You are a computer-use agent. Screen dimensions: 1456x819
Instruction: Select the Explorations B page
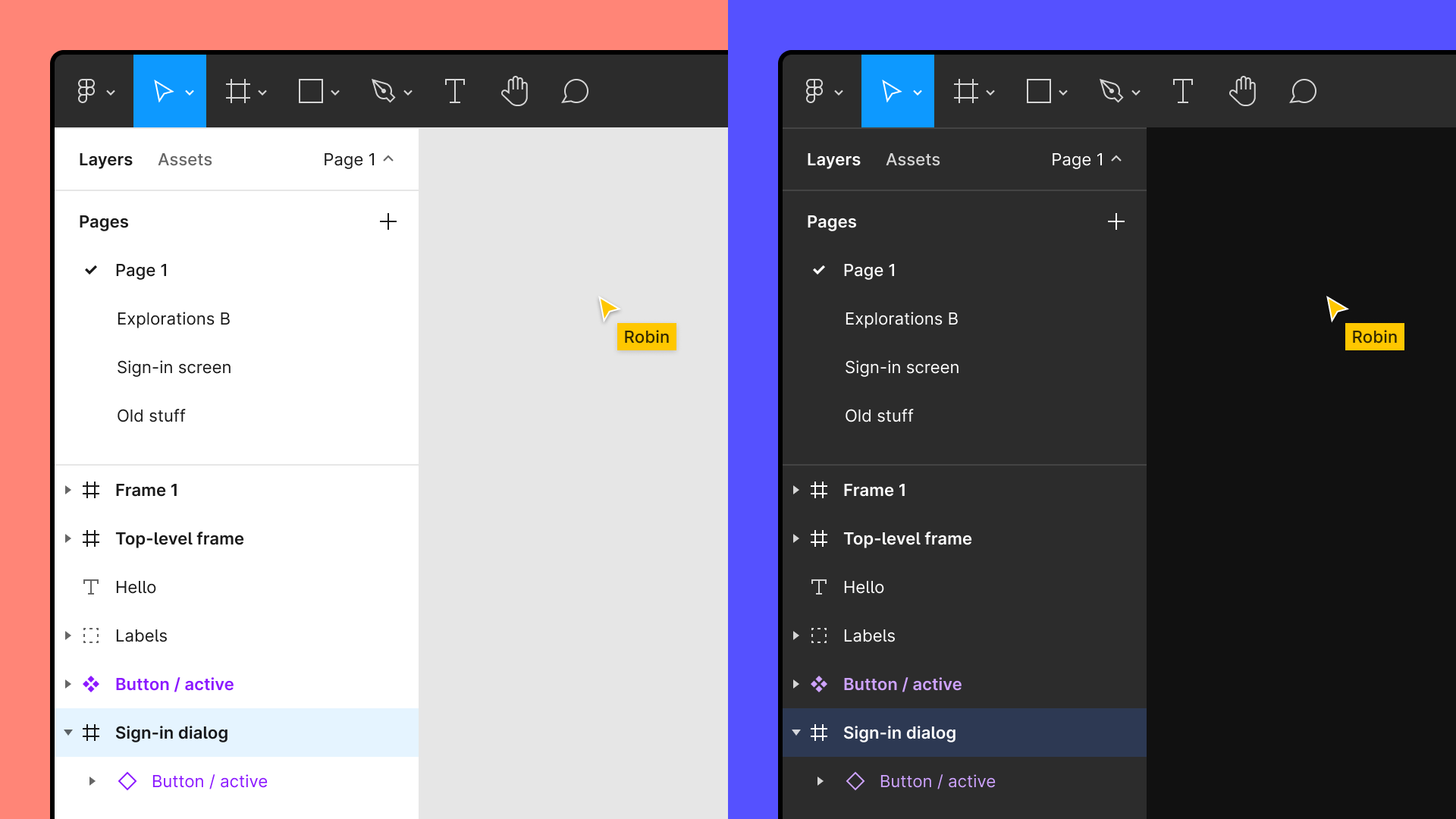pos(172,318)
